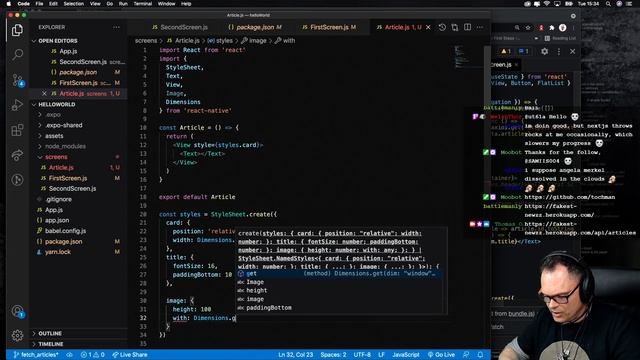Click 'styles' in the breadcrumb path
Screen dimensions: 640x360
(224, 41)
